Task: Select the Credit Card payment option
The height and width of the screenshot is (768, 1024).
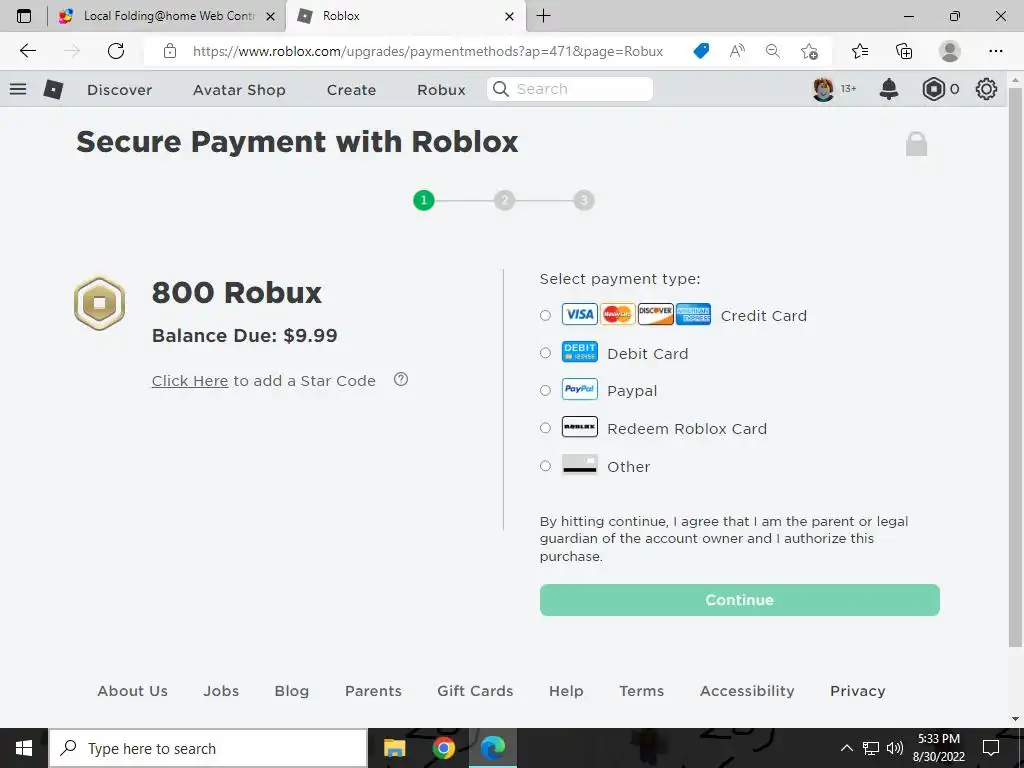Action: (x=545, y=315)
